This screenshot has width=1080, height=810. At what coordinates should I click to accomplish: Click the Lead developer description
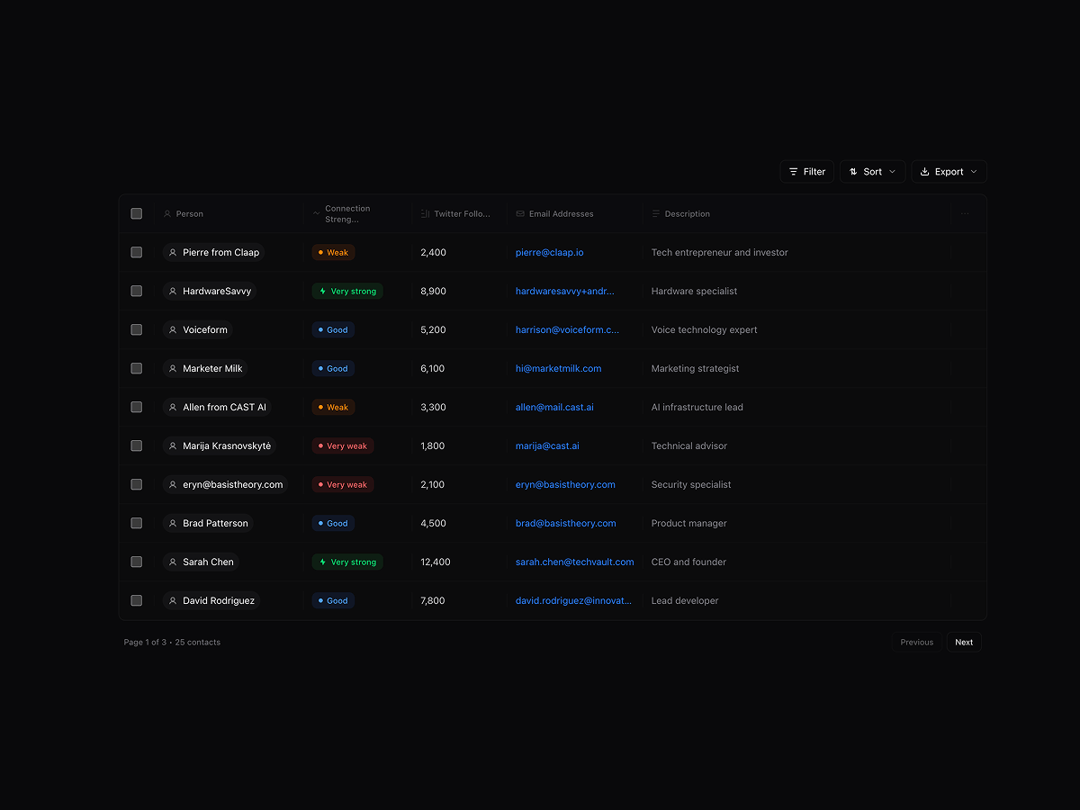(685, 601)
